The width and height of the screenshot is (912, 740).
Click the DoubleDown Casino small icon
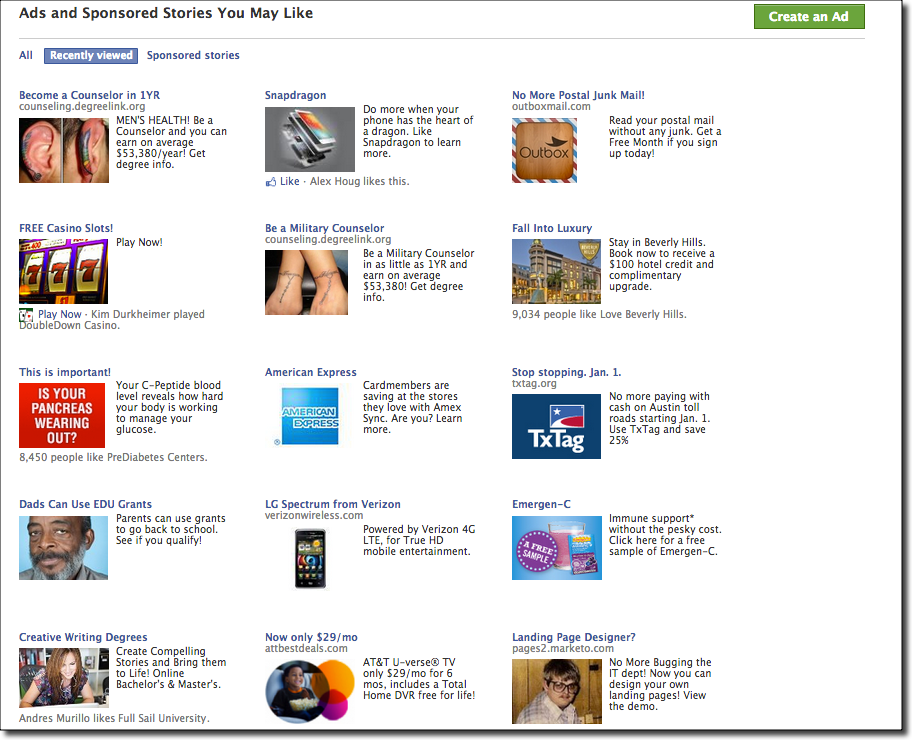(x=26, y=315)
